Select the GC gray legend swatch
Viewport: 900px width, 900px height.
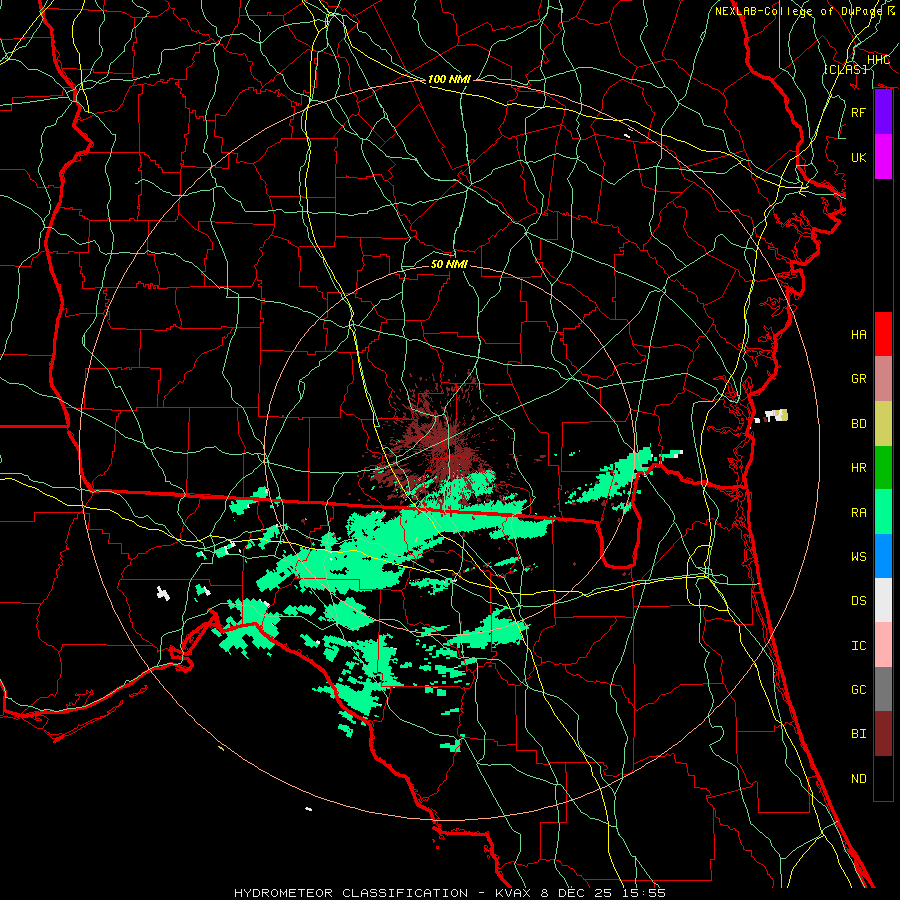click(883, 689)
